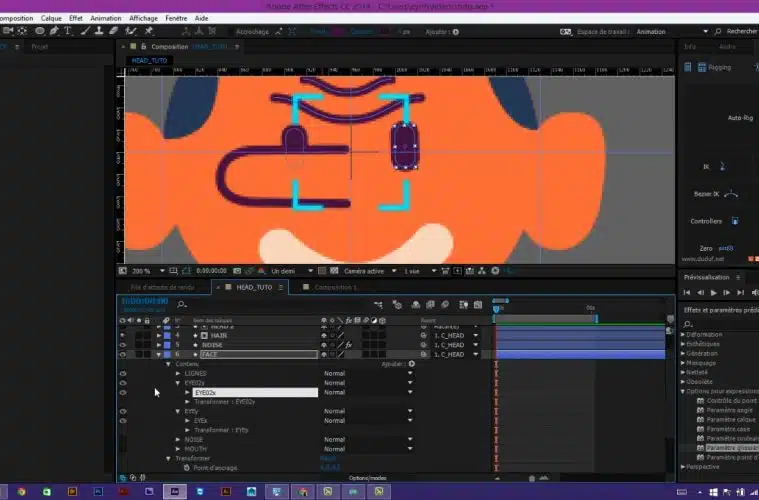Click the timeline search magnifier icon
The image size is (759, 500).
[182, 304]
